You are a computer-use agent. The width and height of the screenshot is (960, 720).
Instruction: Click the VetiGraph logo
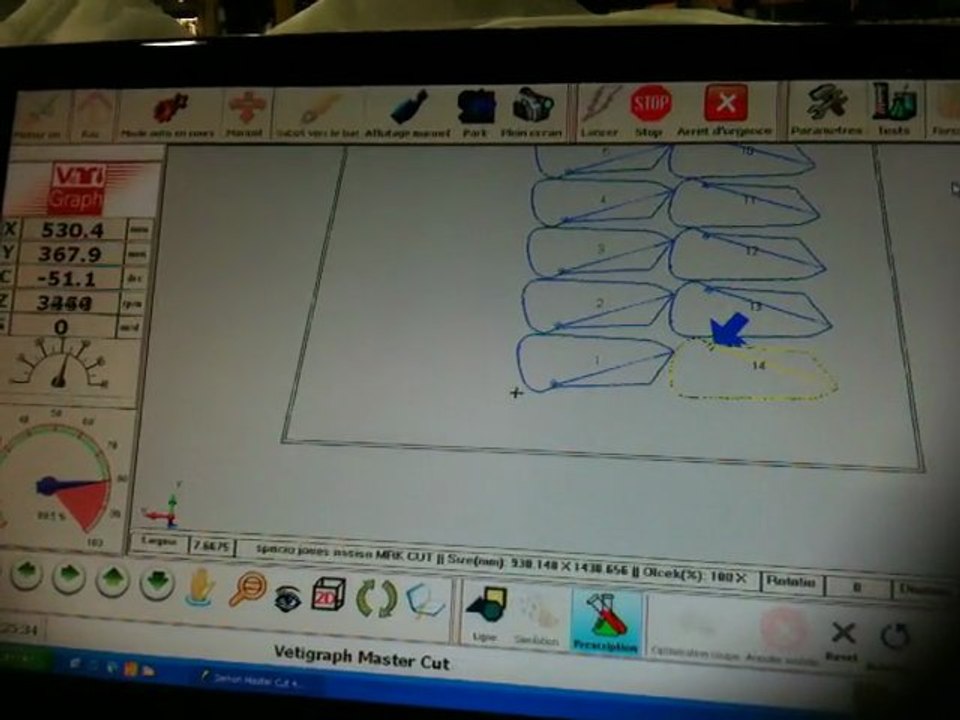pyautogui.click(x=77, y=188)
